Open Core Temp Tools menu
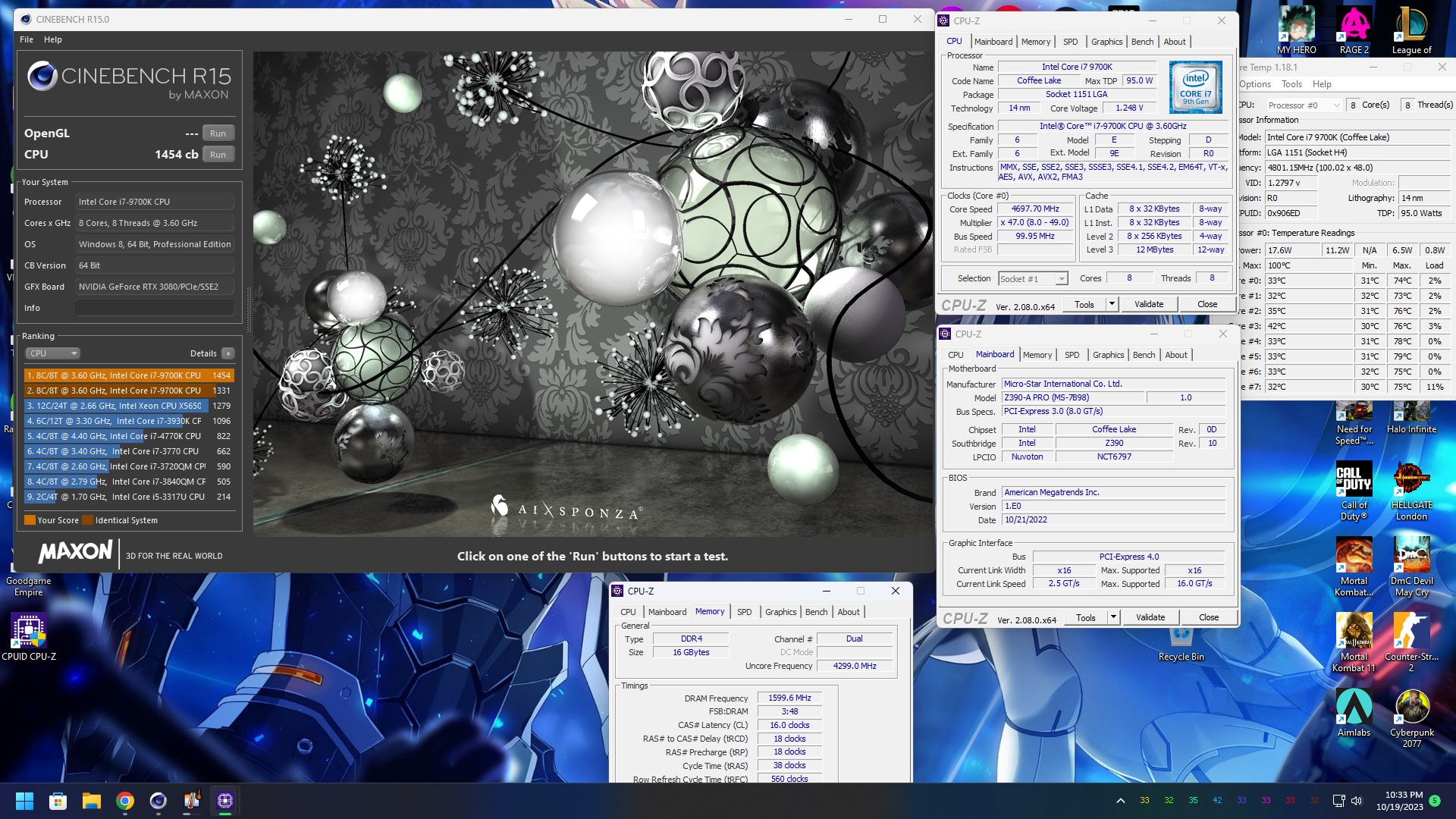Viewport: 1456px width, 819px height. [1291, 84]
